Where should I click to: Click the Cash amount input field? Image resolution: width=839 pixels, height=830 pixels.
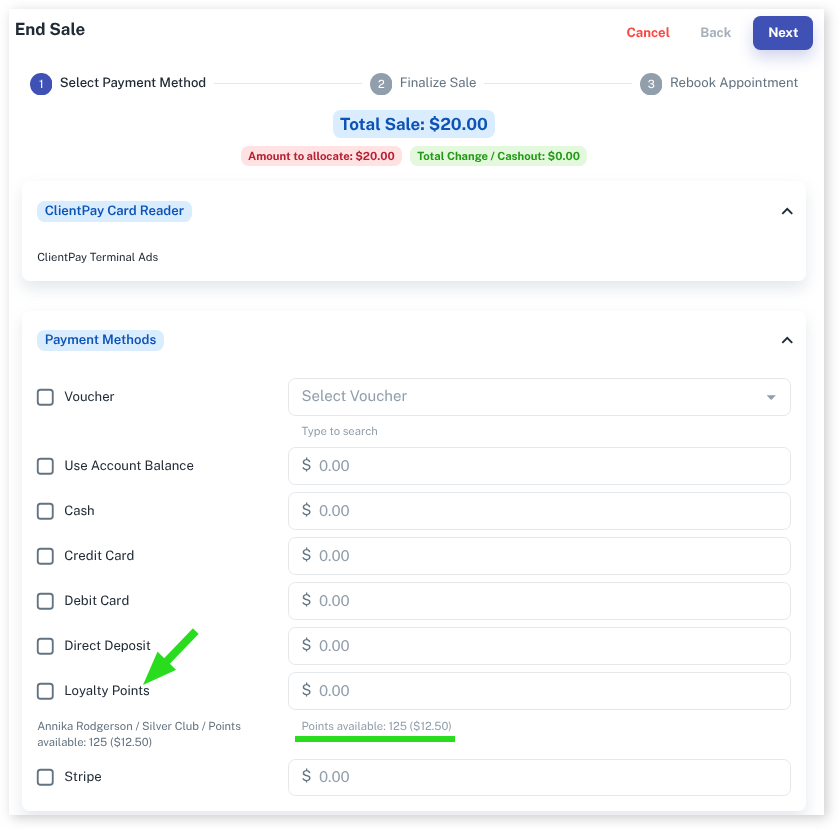(539, 511)
